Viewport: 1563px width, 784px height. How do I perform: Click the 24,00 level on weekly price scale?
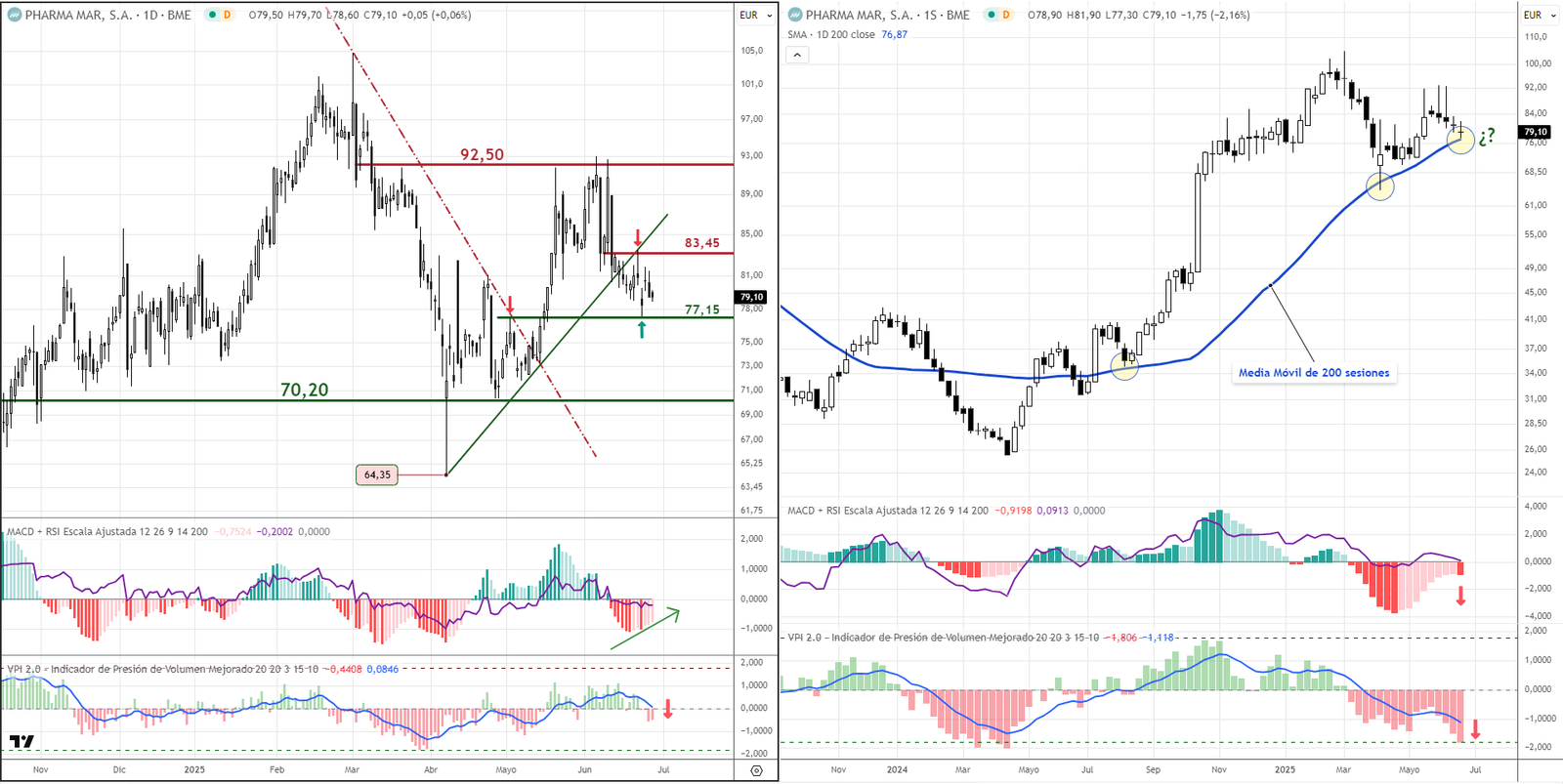point(1536,473)
